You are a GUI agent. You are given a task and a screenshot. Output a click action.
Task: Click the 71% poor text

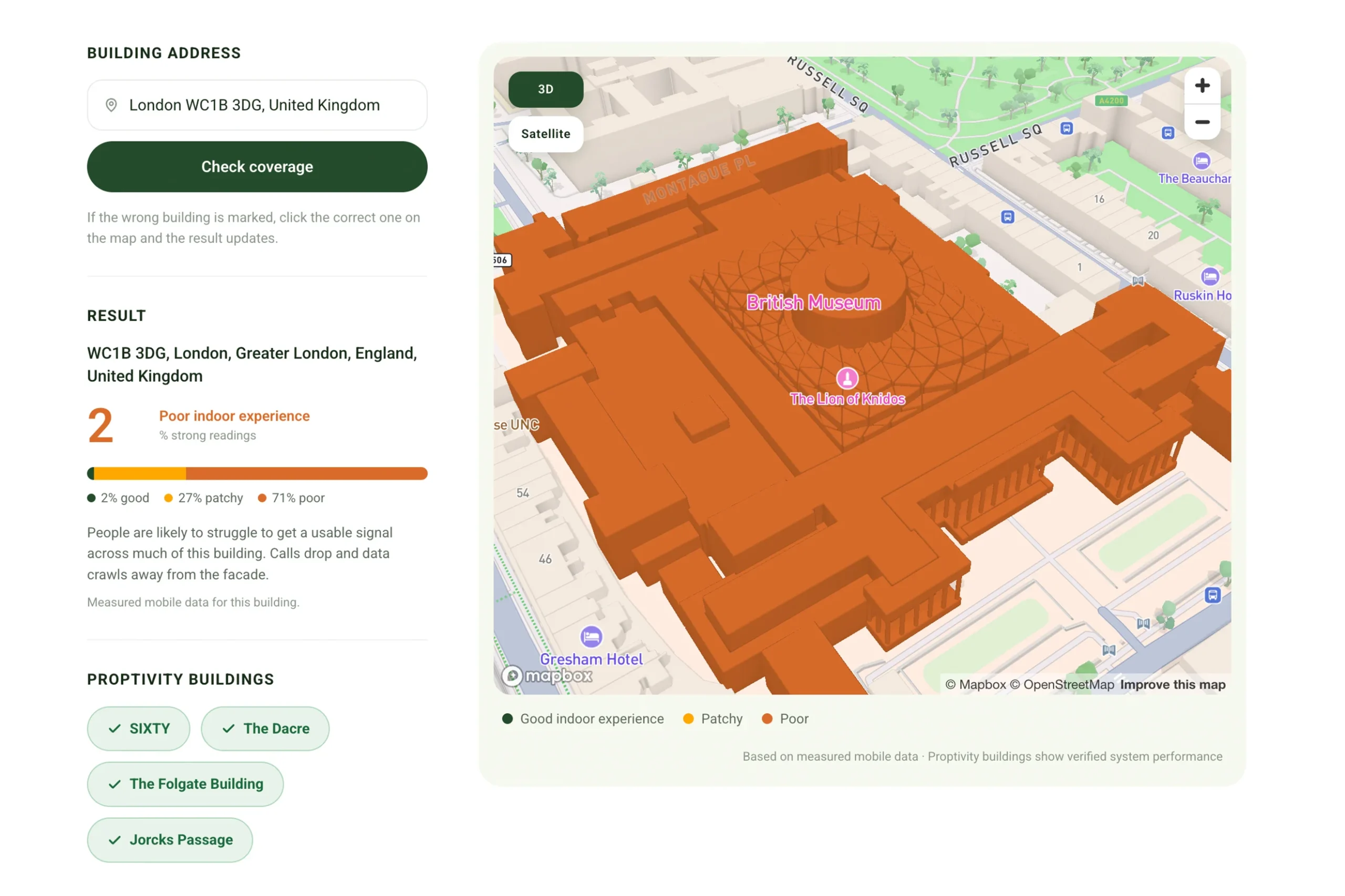coord(298,498)
